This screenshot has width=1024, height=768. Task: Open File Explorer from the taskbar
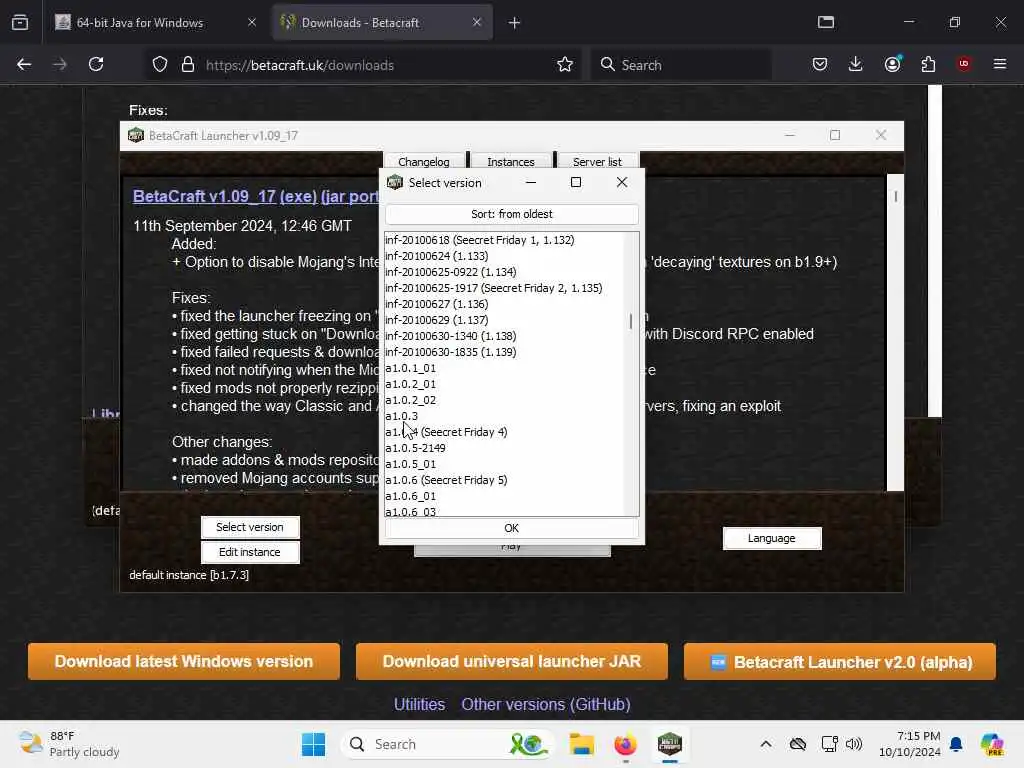[x=581, y=744]
